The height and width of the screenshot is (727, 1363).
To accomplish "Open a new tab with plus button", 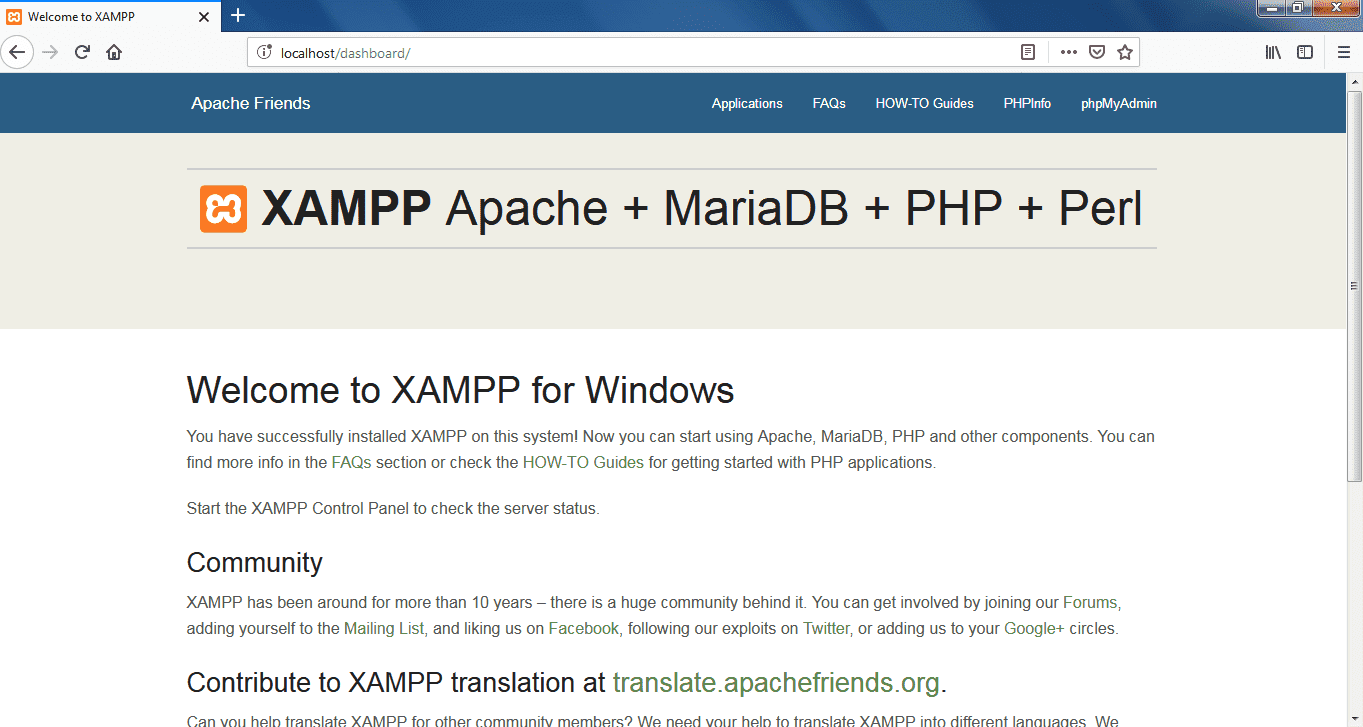I will coord(238,15).
